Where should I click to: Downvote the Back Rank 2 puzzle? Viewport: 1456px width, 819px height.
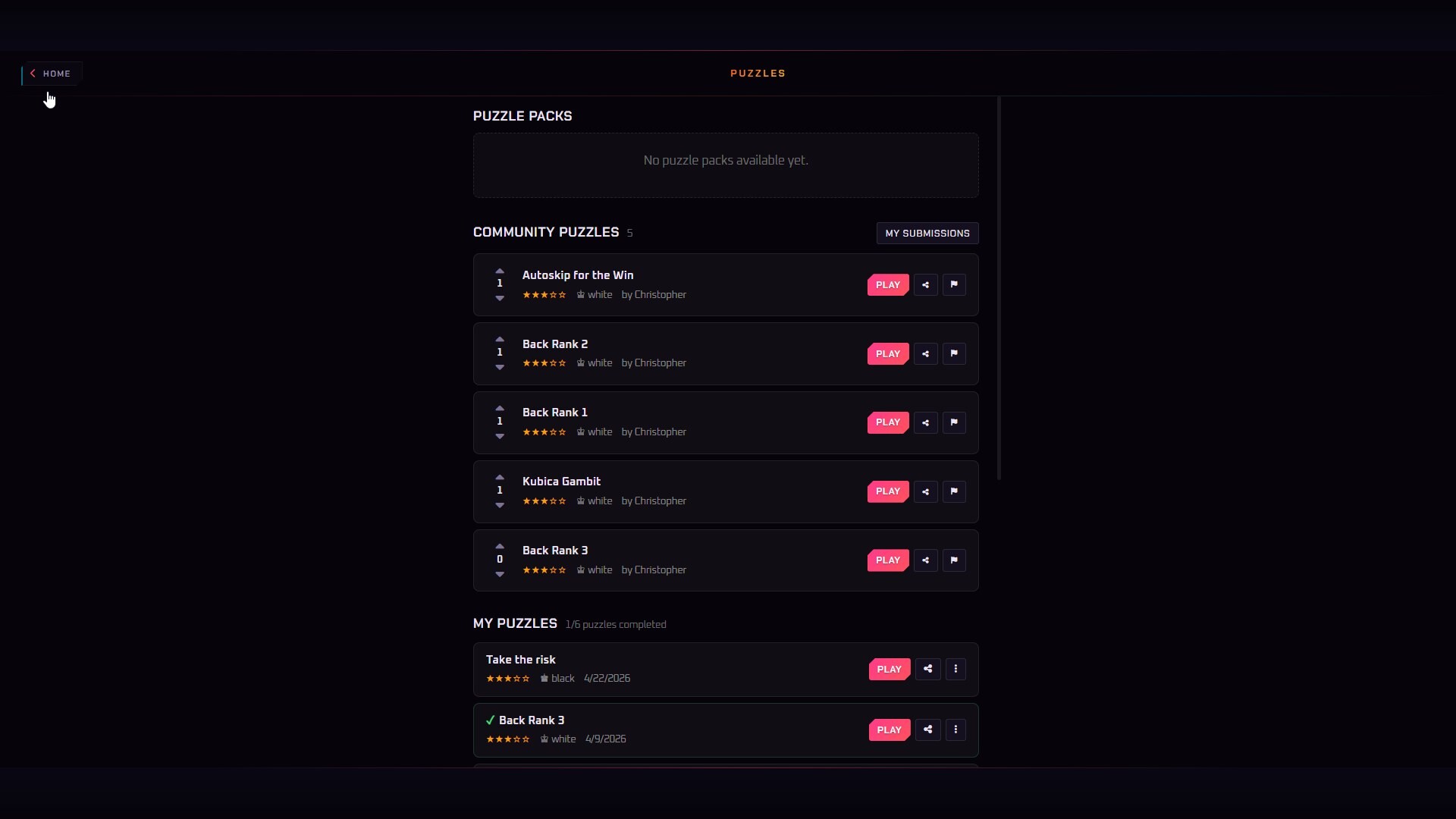tap(500, 367)
